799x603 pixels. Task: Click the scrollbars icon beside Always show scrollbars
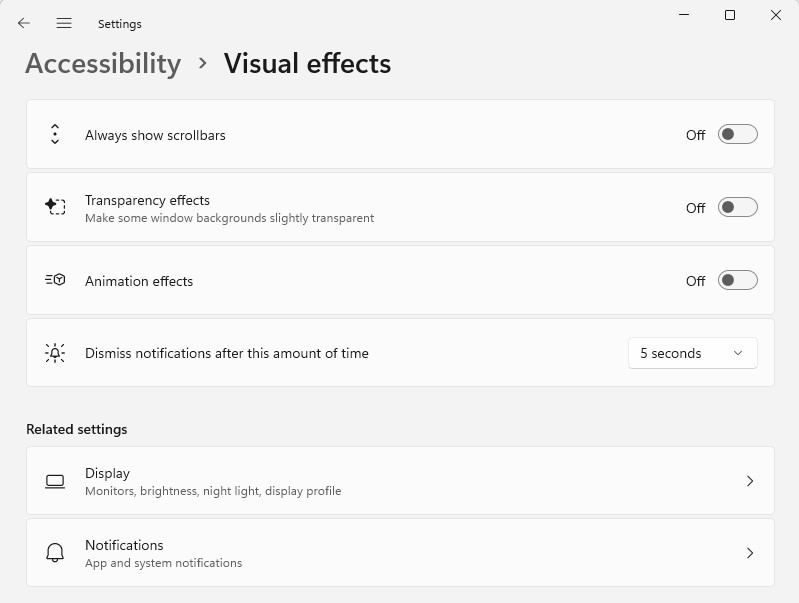55,134
